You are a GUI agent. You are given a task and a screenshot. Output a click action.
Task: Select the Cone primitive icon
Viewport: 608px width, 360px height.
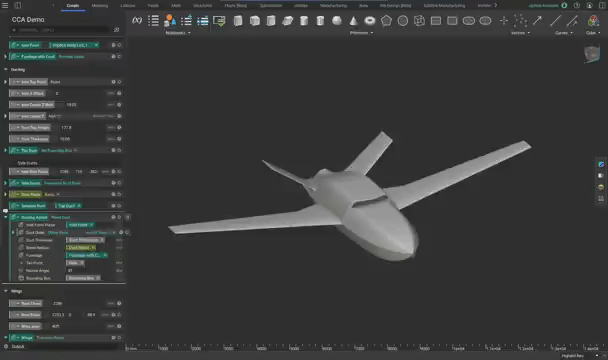tap(353, 21)
